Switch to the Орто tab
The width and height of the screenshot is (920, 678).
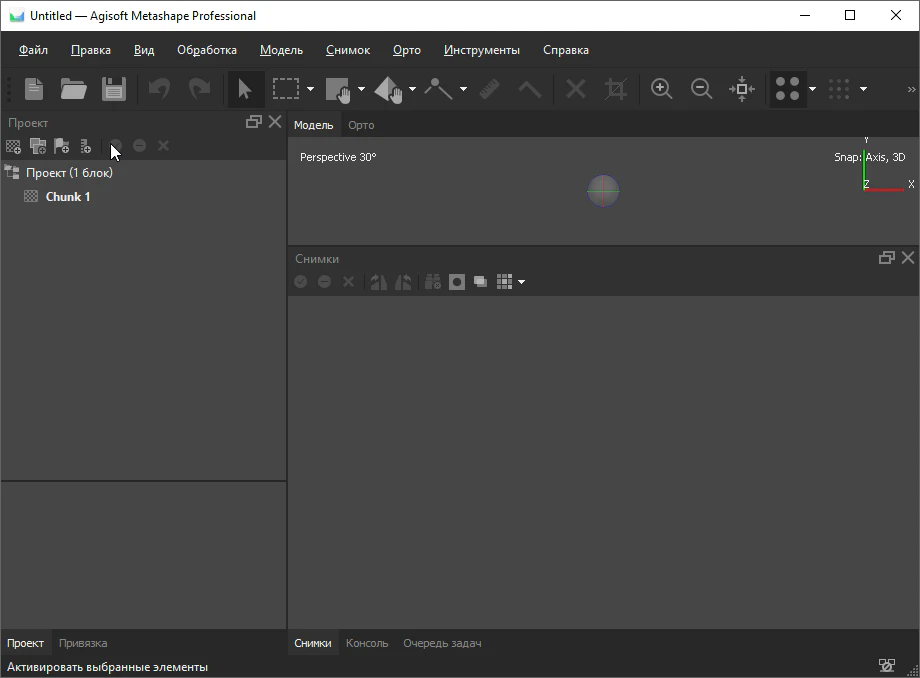[x=361, y=125]
